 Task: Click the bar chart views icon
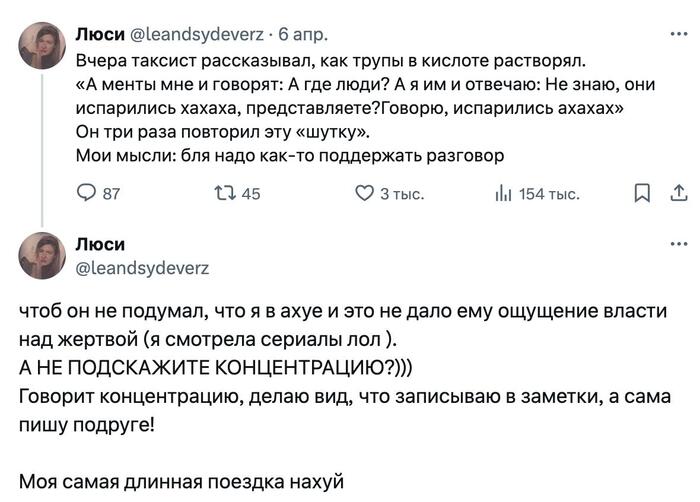pyautogui.click(x=504, y=194)
